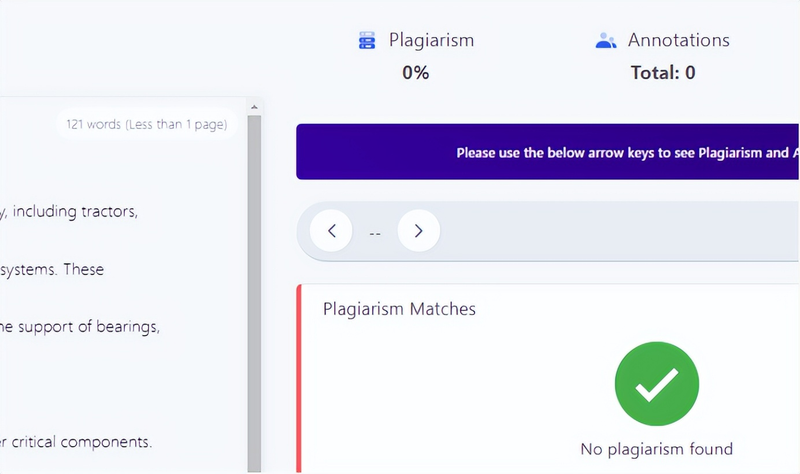This screenshot has width=800, height=474.
Task: Click text line ending with 'systems. These'
Action: pyautogui.click(x=52, y=269)
